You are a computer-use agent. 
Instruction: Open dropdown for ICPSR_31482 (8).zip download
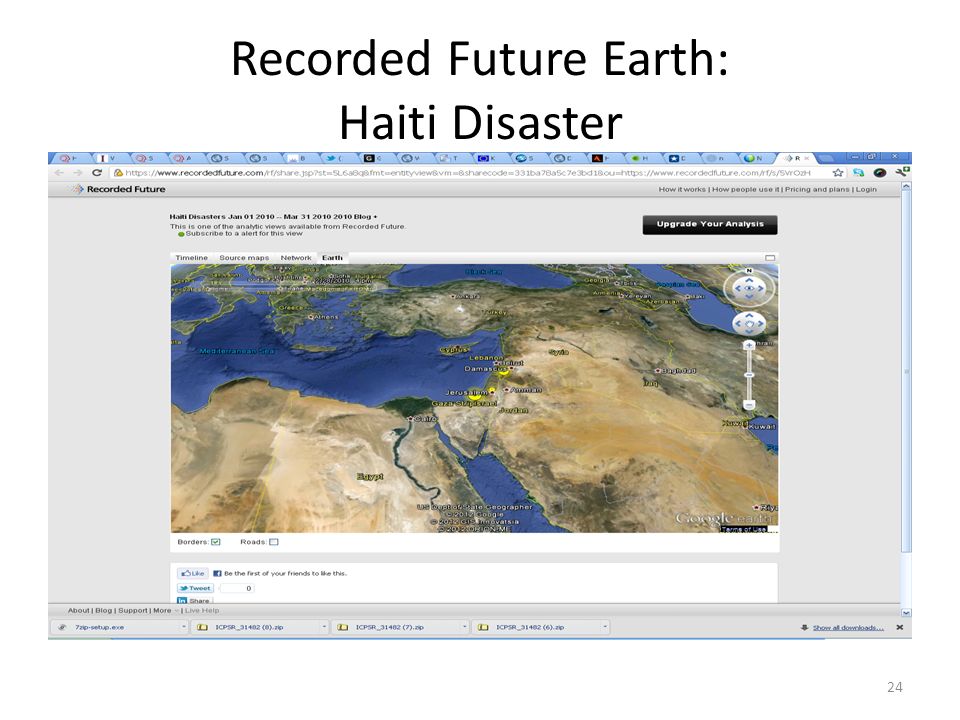(324, 627)
